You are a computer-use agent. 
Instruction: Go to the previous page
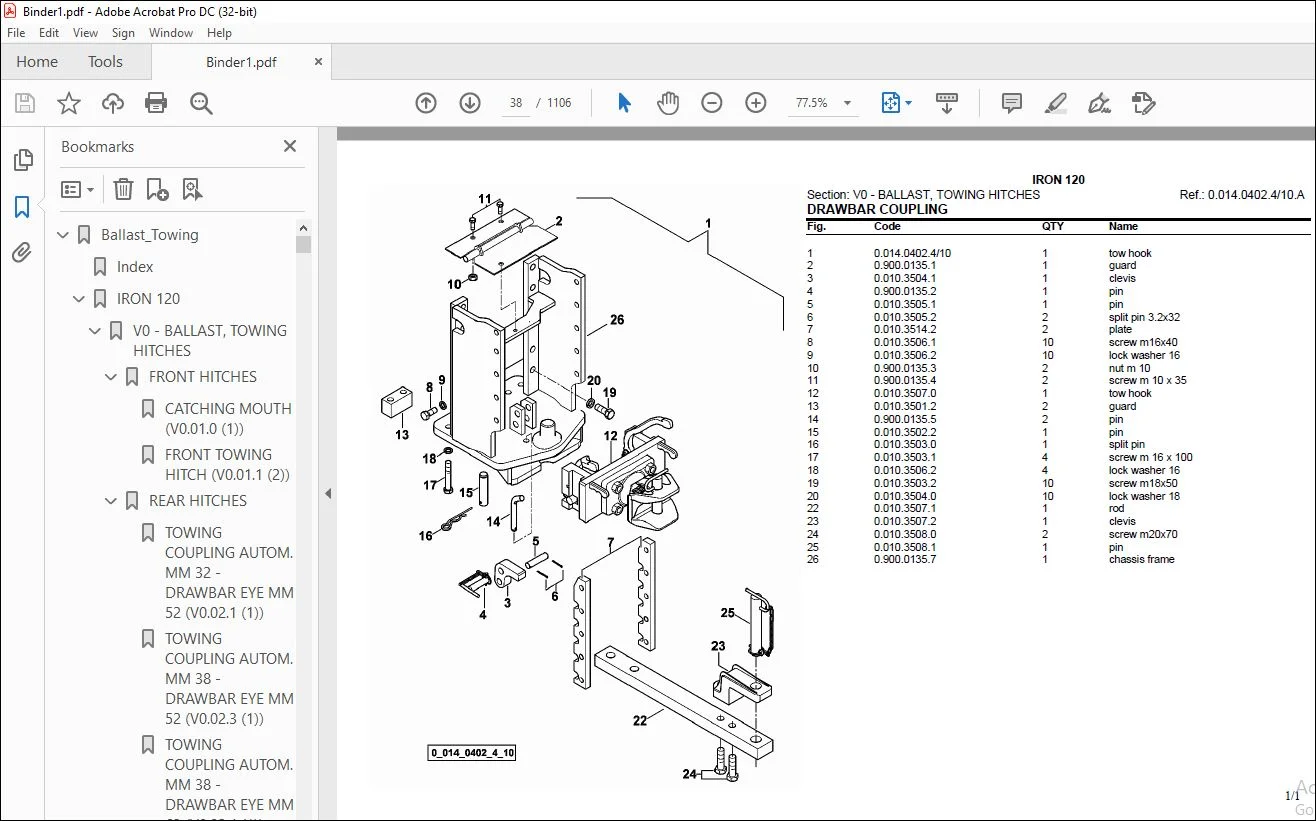tap(426, 103)
